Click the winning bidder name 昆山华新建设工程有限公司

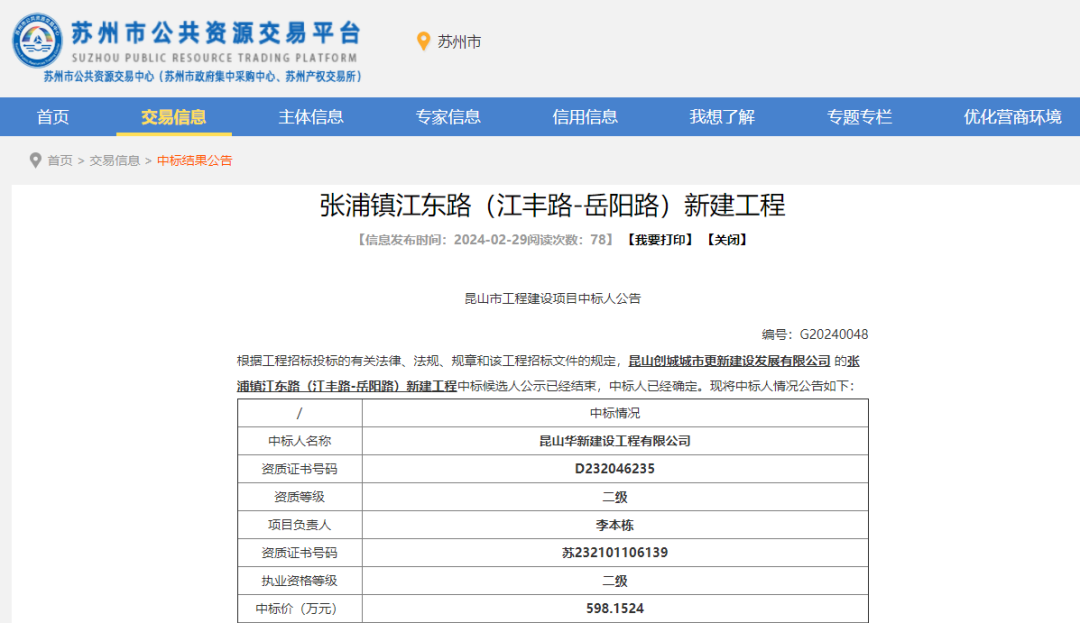pos(614,441)
